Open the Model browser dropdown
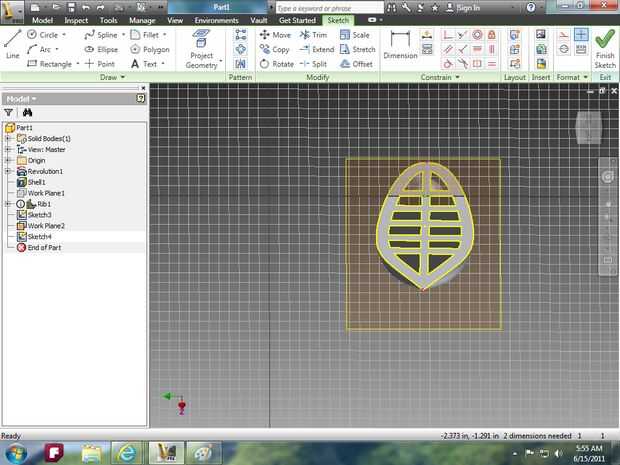620x465 pixels. 21,98
